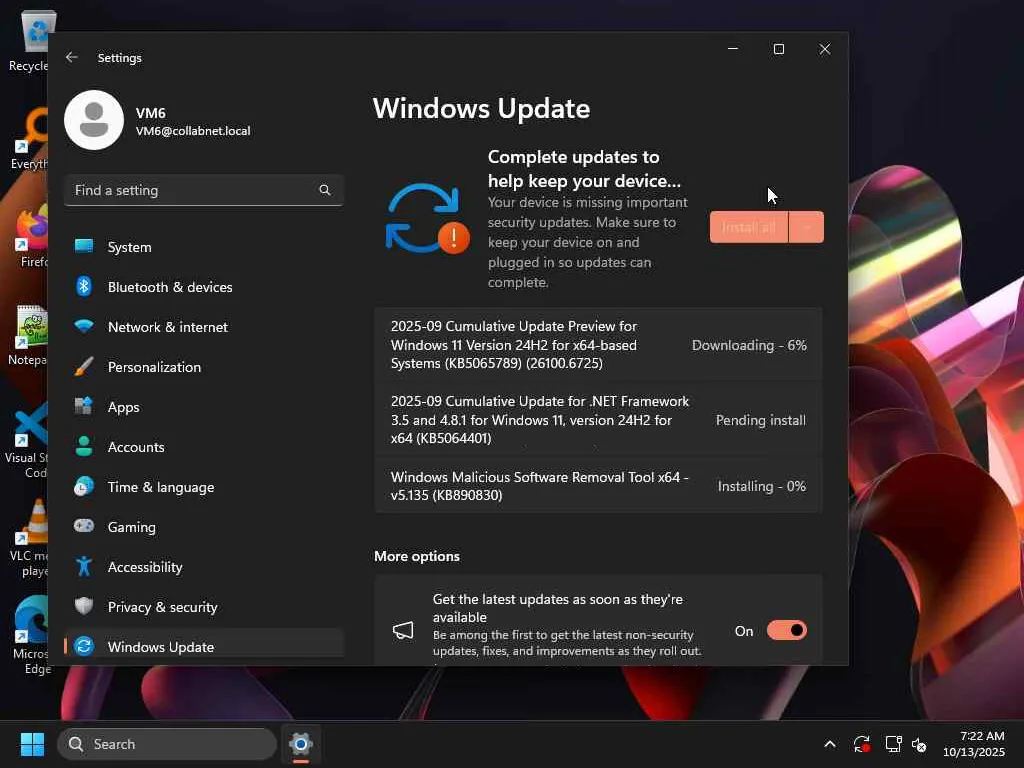Click the Settings gear on taskbar
Image resolution: width=1024 pixels, height=768 pixels.
pos(300,744)
